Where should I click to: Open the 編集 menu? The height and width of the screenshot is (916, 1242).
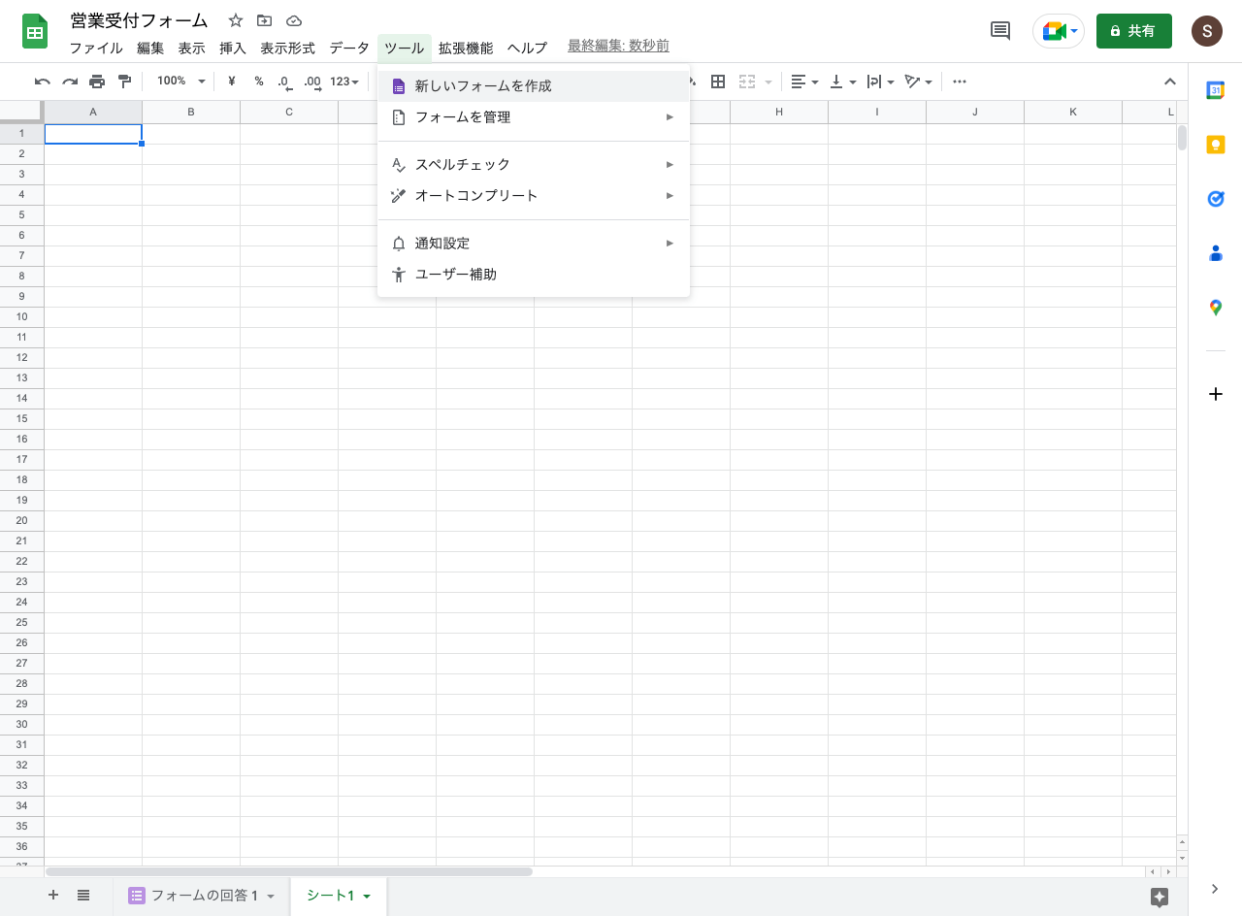coord(150,47)
